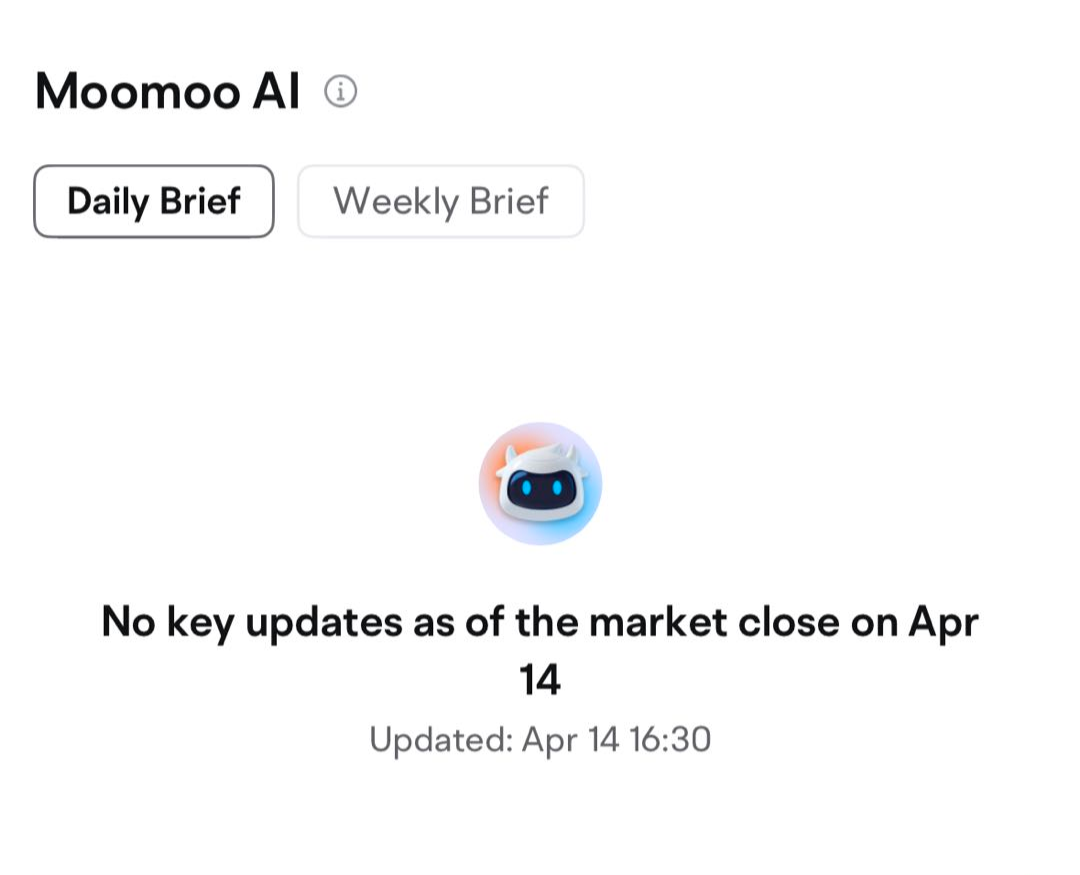Click the info icon beside Moomoo AI

click(340, 91)
